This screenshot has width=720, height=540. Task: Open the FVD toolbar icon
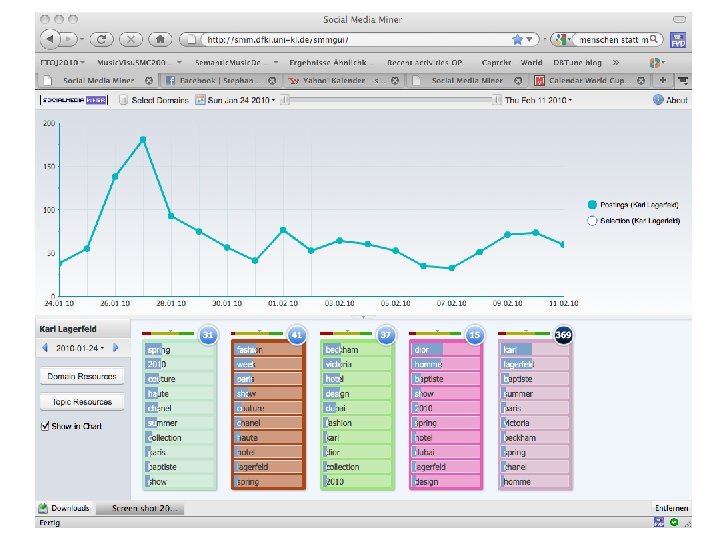pos(678,40)
